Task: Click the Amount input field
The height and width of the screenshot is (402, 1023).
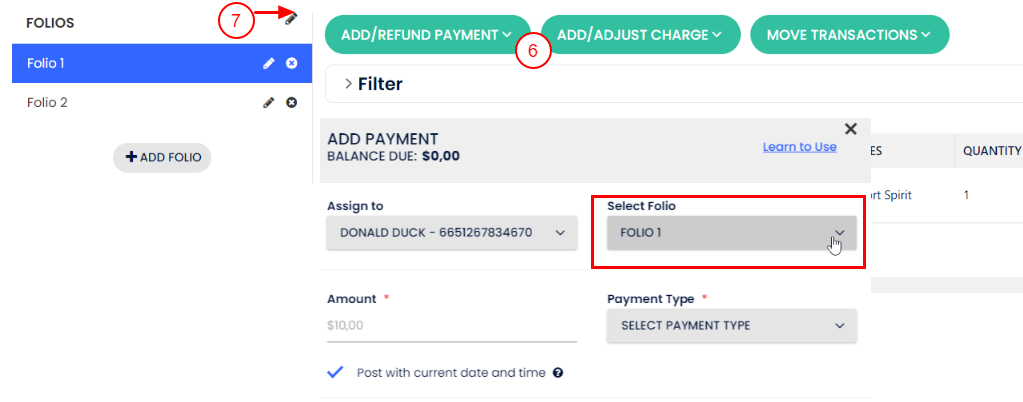Action: point(451,325)
